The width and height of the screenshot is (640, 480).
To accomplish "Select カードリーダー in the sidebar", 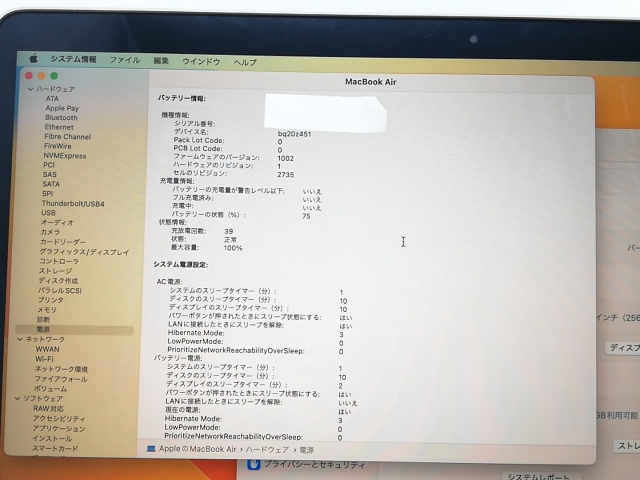I will click(x=63, y=242).
